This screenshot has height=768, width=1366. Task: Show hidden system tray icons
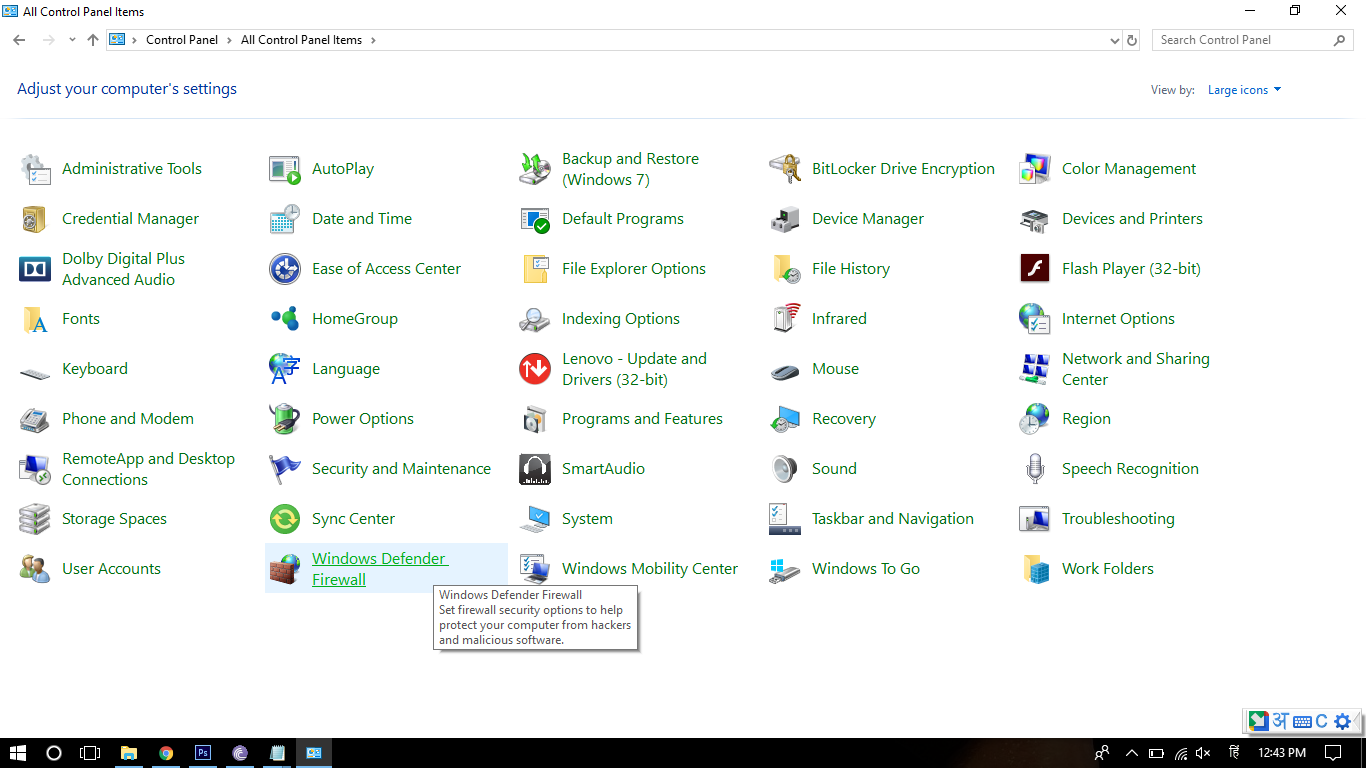pos(1132,753)
